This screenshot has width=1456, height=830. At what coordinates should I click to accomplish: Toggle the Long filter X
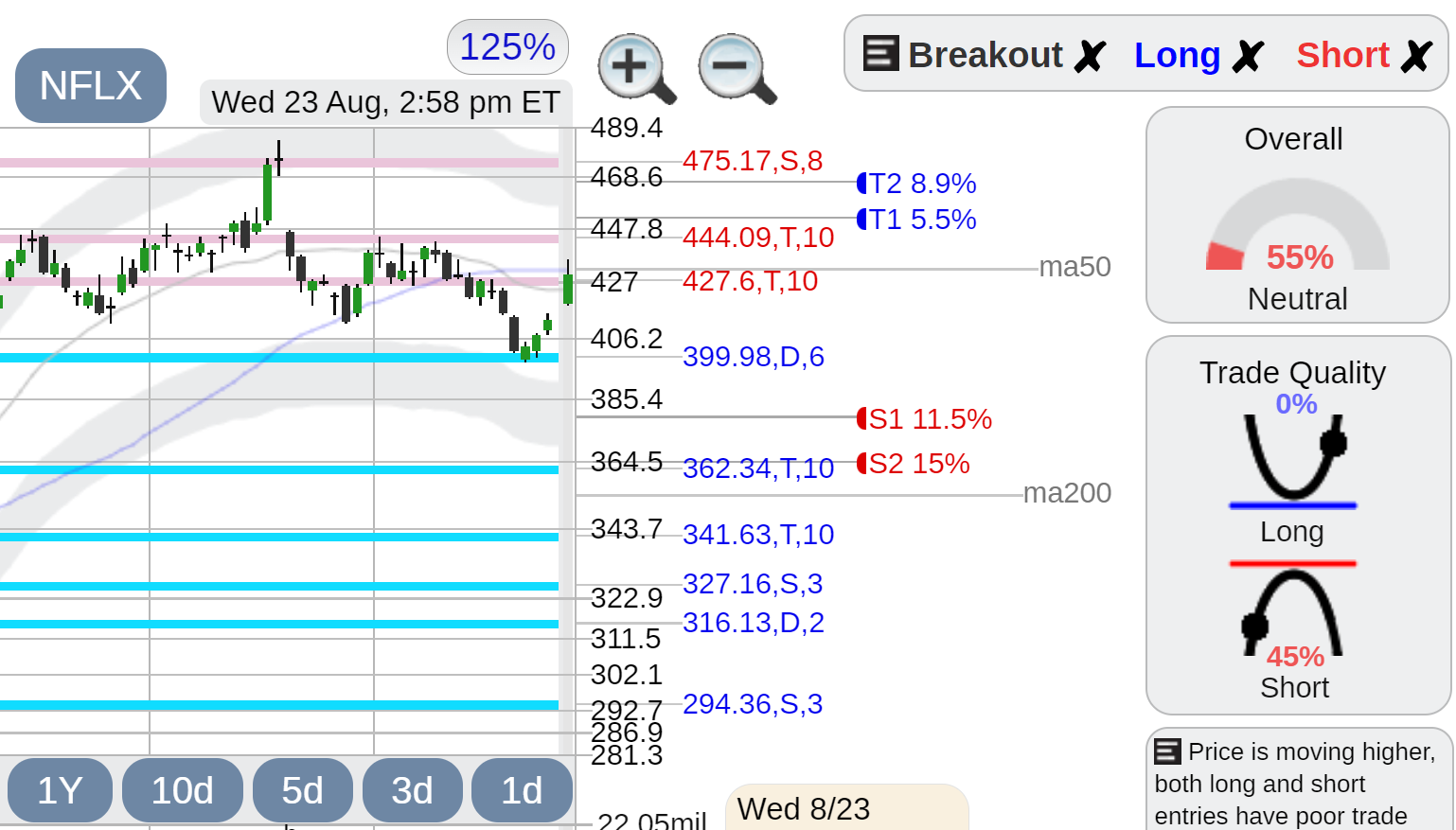1248,57
